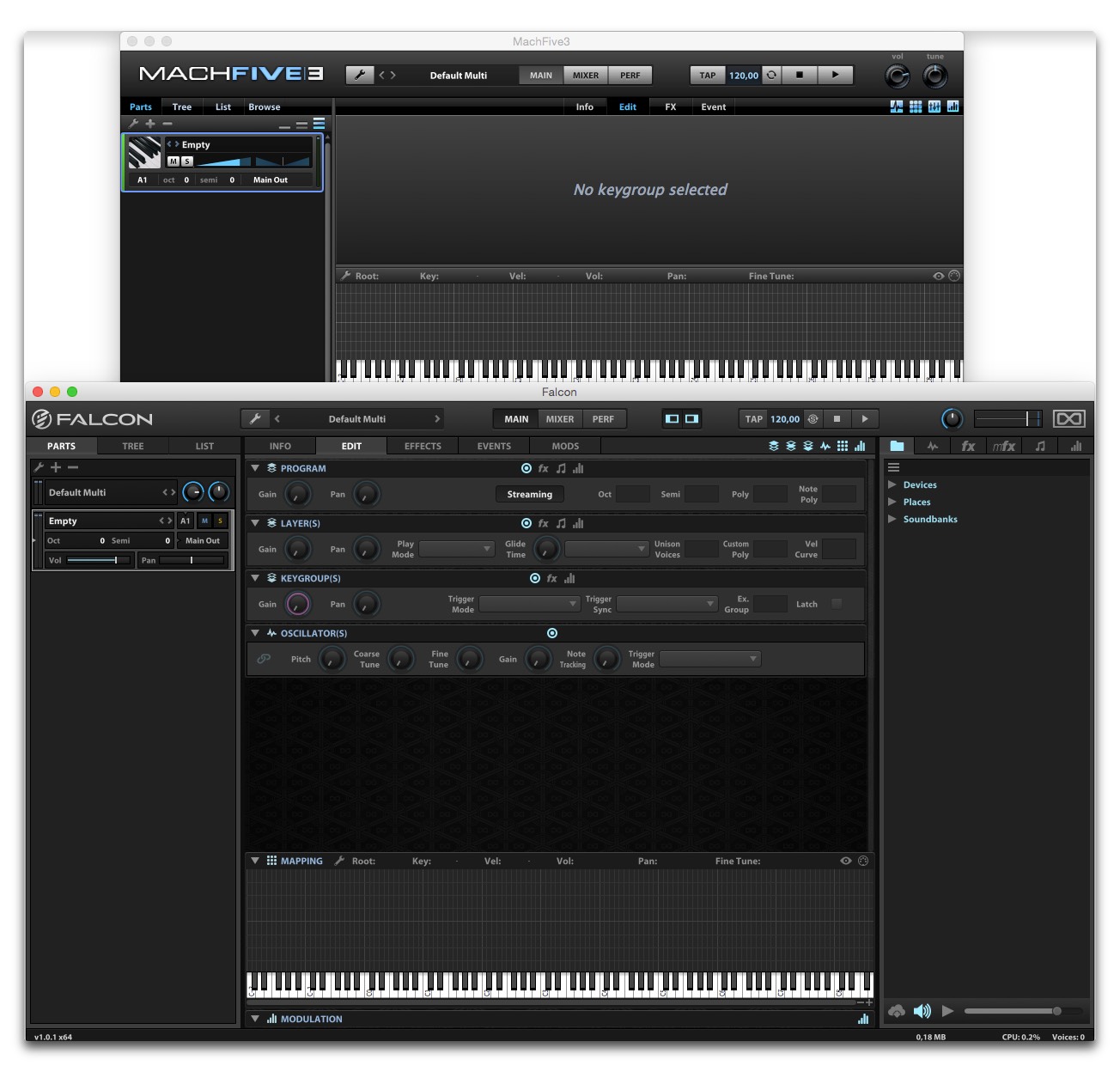
Task: Open the Play Mode dropdown
Action: click(457, 549)
